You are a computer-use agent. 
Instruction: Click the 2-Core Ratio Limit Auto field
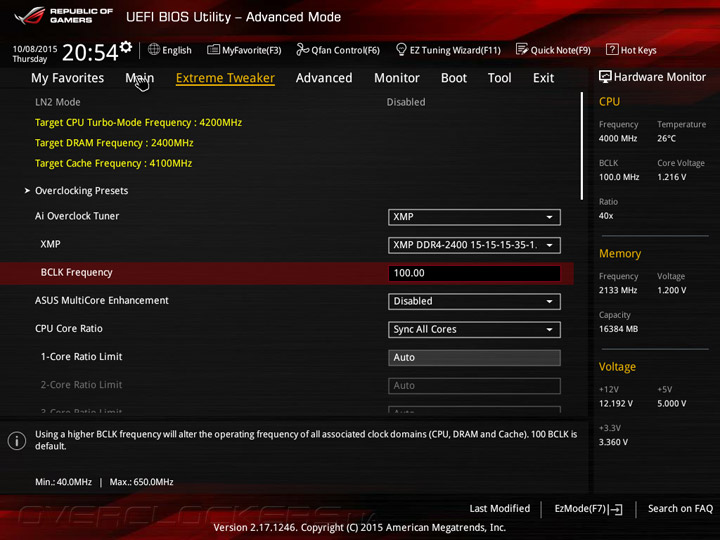pos(474,386)
